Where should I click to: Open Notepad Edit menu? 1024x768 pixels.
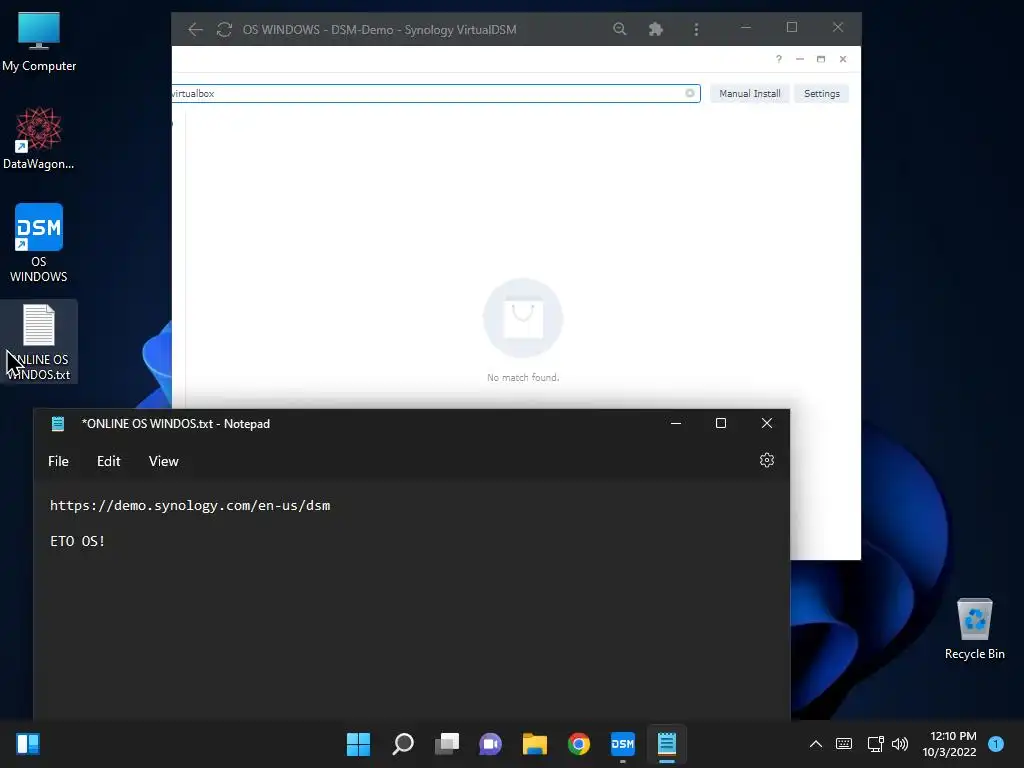tap(108, 461)
